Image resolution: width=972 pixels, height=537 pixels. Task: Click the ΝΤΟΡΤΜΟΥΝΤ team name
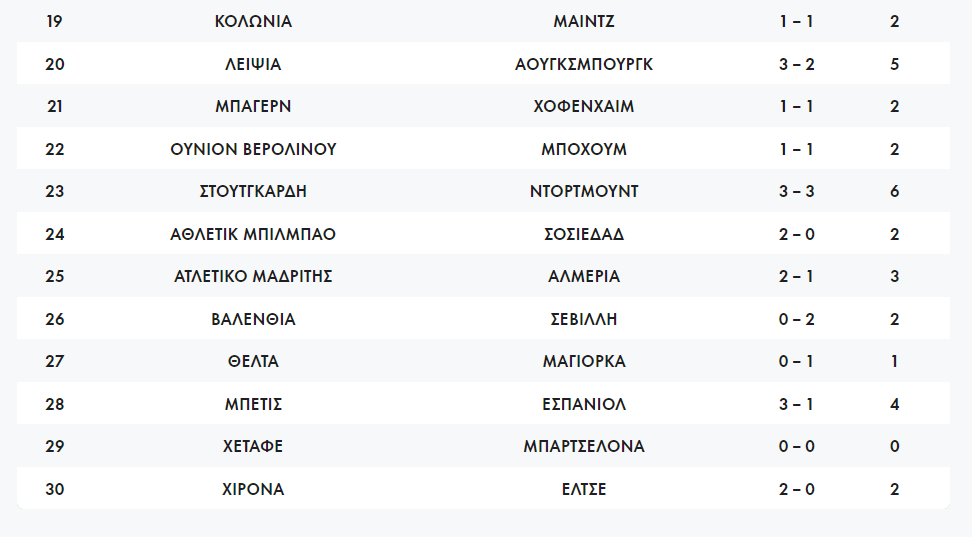click(584, 191)
